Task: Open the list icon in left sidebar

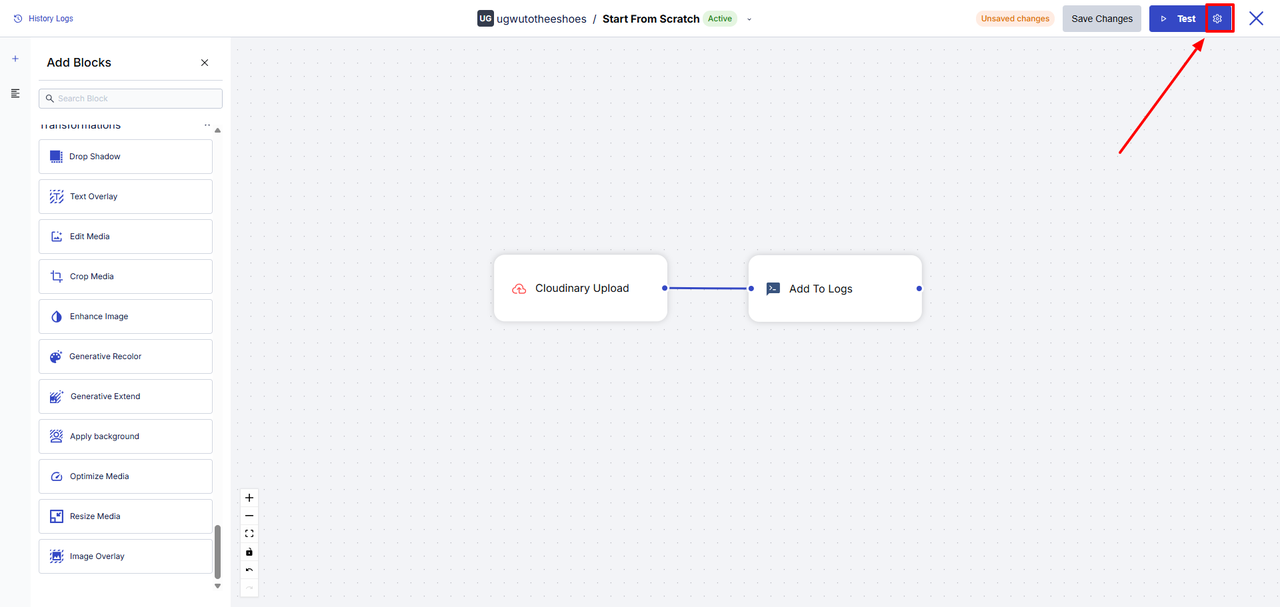Action: [x=15, y=93]
